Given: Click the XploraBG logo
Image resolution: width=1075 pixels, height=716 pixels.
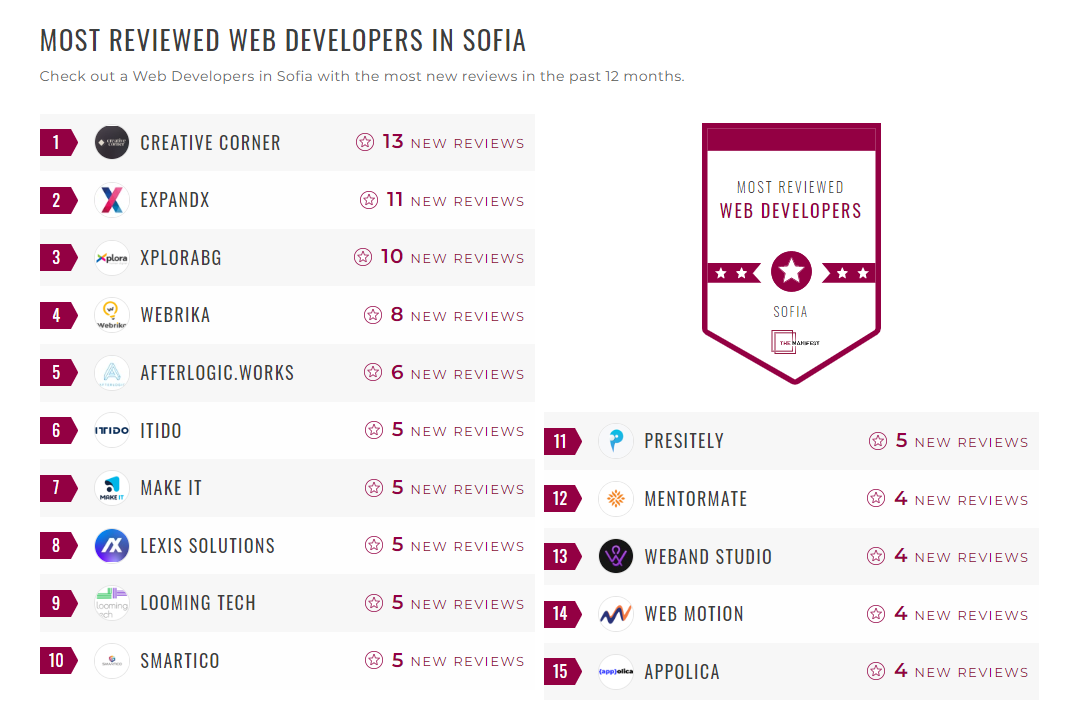Looking at the screenshot, I should pos(112,257).
